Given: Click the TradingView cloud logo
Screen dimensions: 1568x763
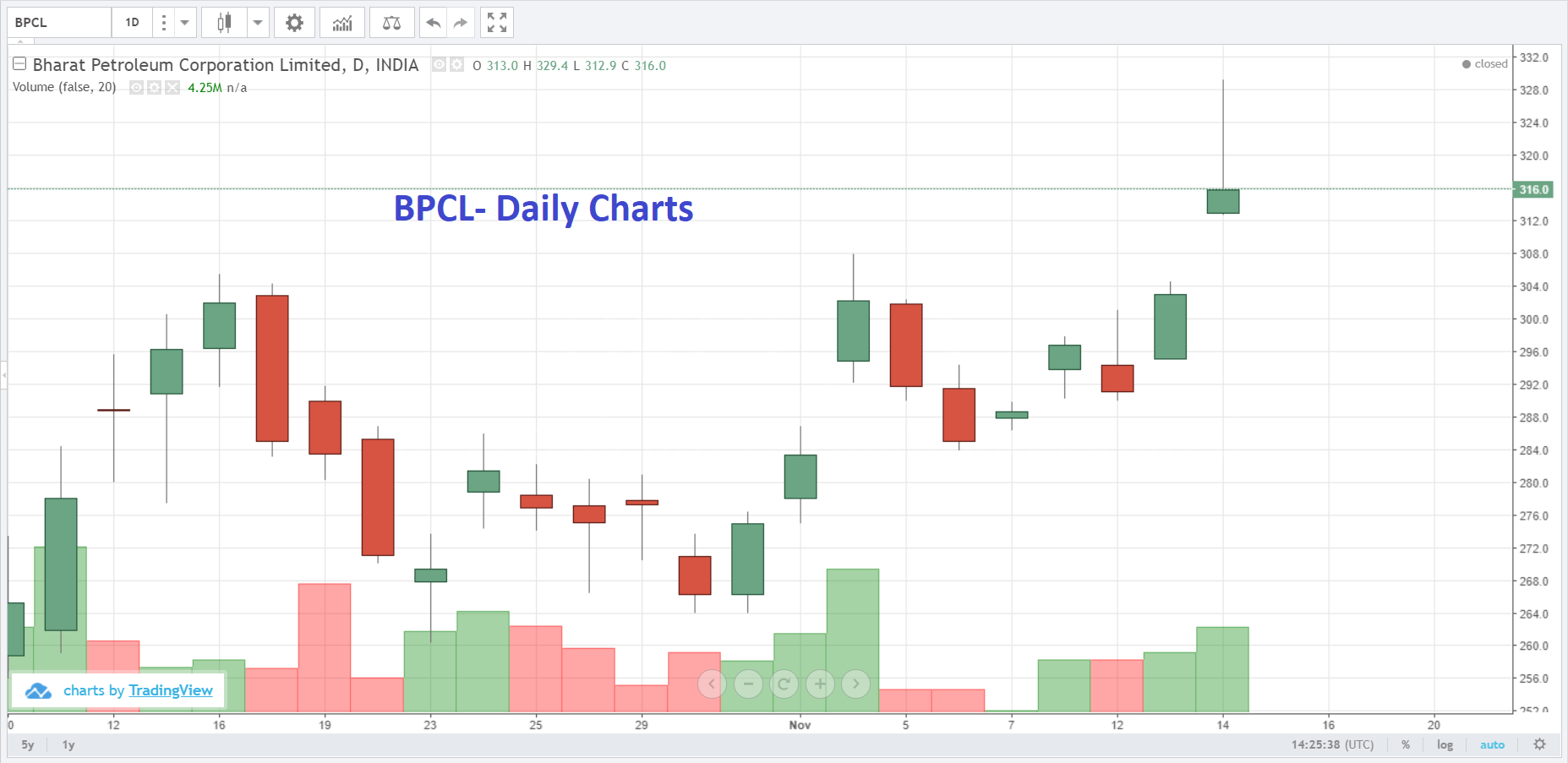Looking at the screenshot, I should 38,691.
